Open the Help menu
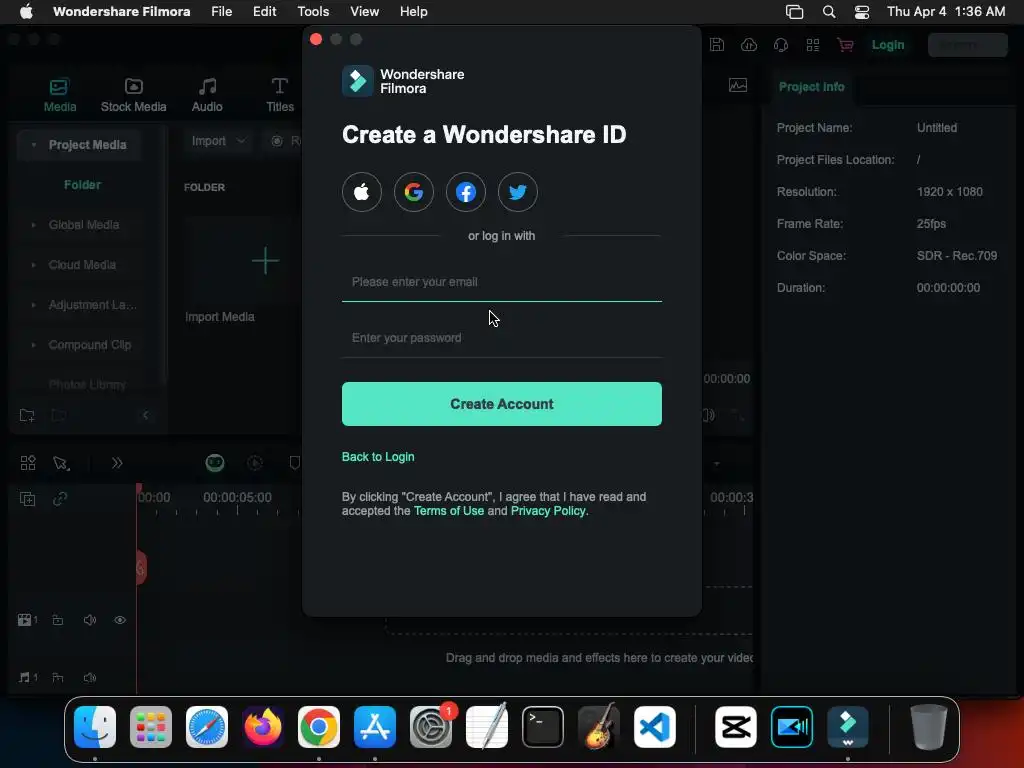The image size is (1024, 768). 413,11
